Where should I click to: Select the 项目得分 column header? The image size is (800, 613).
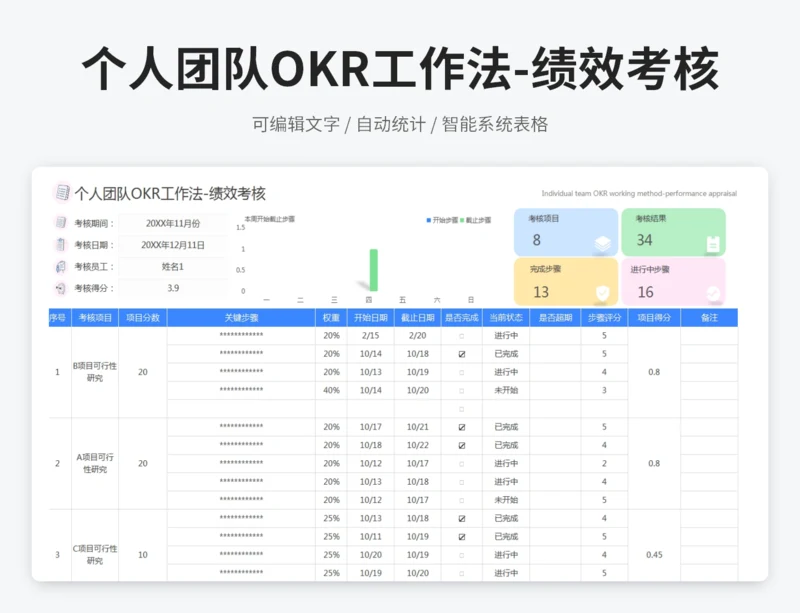point(654,317)
